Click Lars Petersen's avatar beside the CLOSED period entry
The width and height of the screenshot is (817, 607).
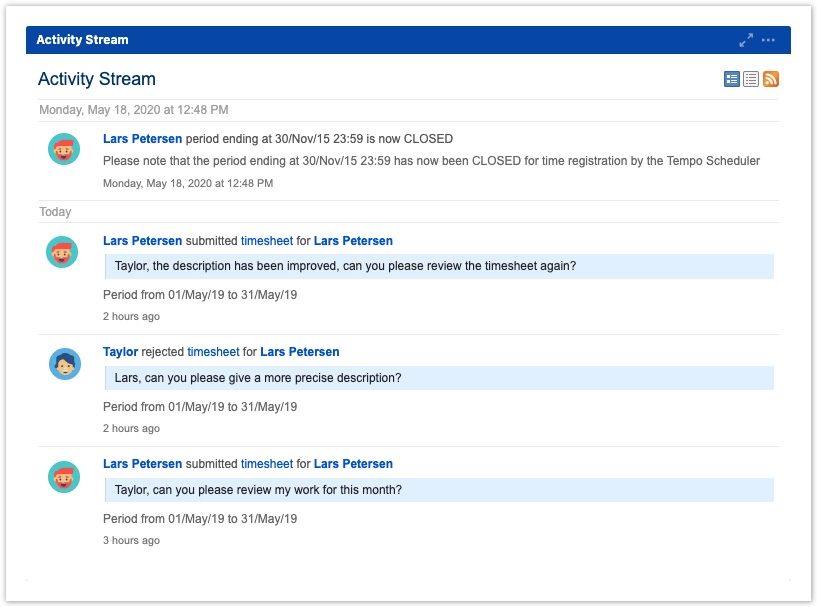tap(64, 149)
